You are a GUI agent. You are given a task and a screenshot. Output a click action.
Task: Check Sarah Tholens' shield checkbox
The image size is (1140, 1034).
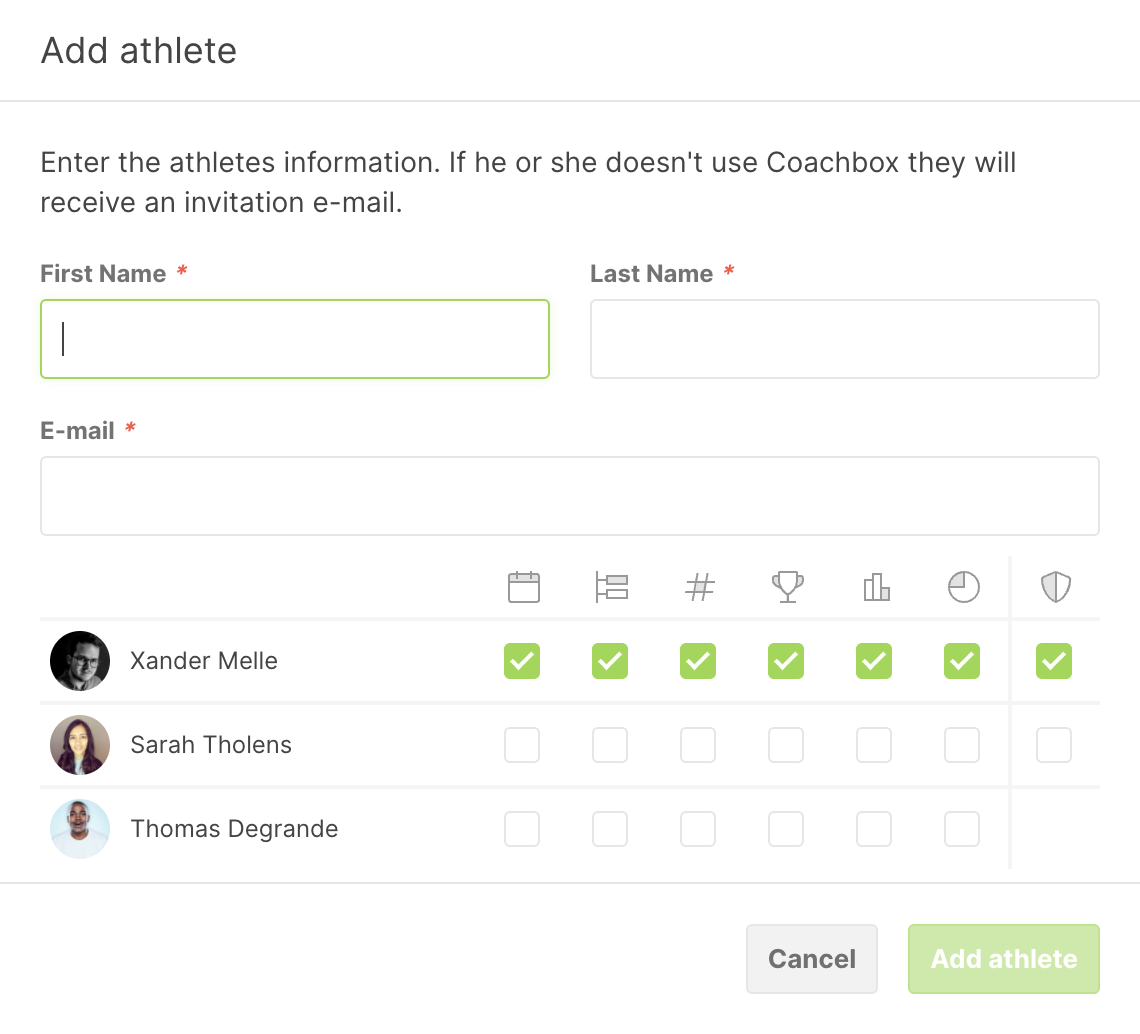[x=1053, y=745]
